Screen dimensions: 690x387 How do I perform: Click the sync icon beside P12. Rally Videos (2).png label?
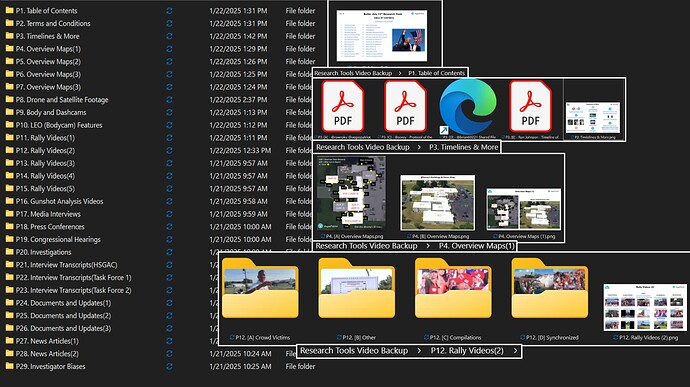[x=616, y=337]
